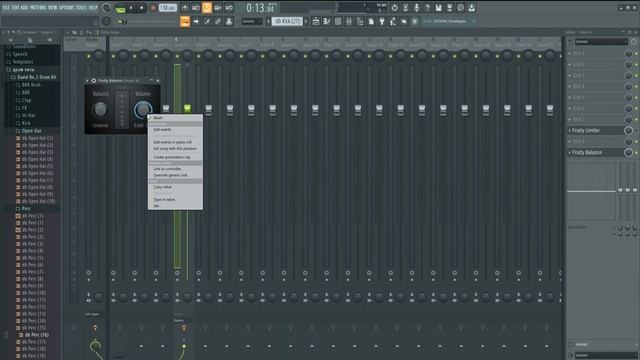This screenshot has width=640, height=360.
Task: Click the Balance knob in Fruity Balance
Action: [100, 109]
